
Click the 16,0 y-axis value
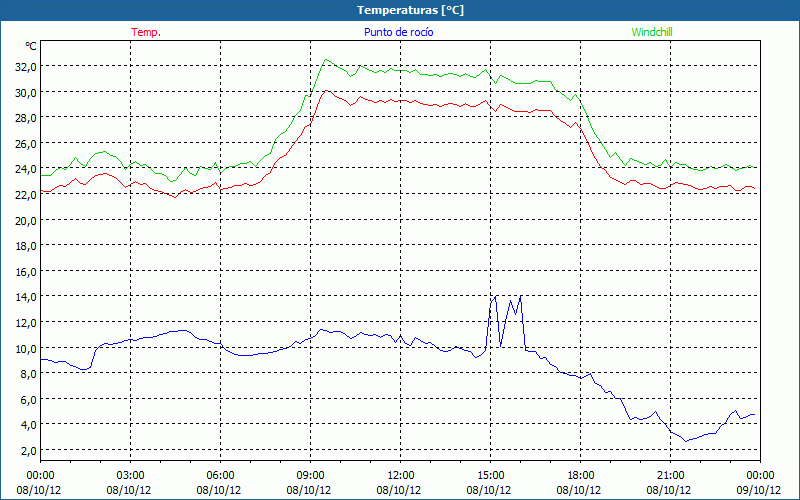point(26,271)
